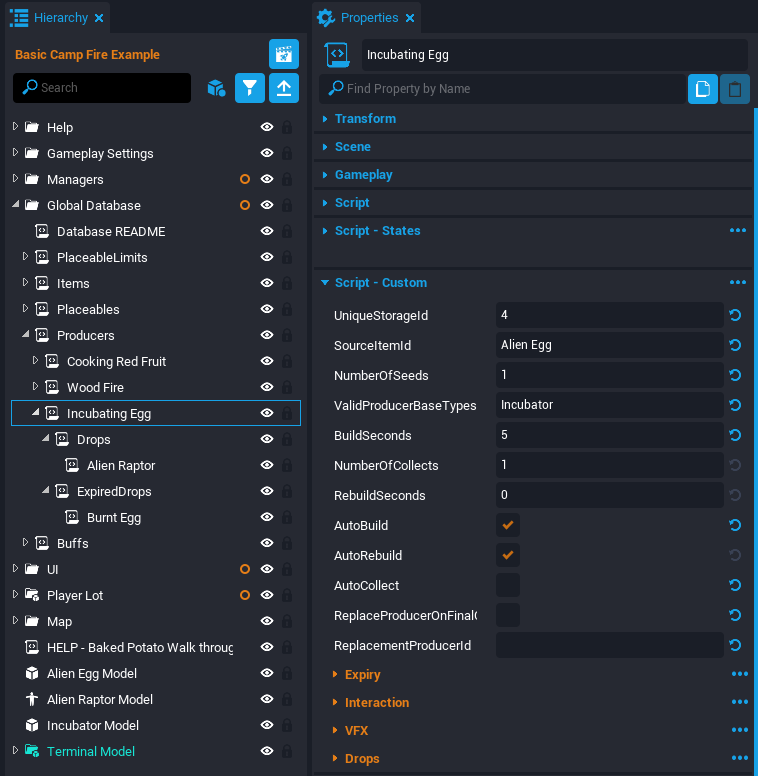The image size is (758, 776).
Task: Uncheck the AutoBuild checkbox
Action: 508,525
